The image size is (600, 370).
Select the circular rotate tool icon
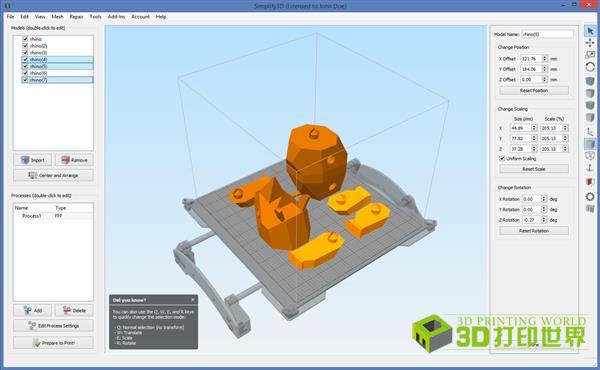pos(590,67)
